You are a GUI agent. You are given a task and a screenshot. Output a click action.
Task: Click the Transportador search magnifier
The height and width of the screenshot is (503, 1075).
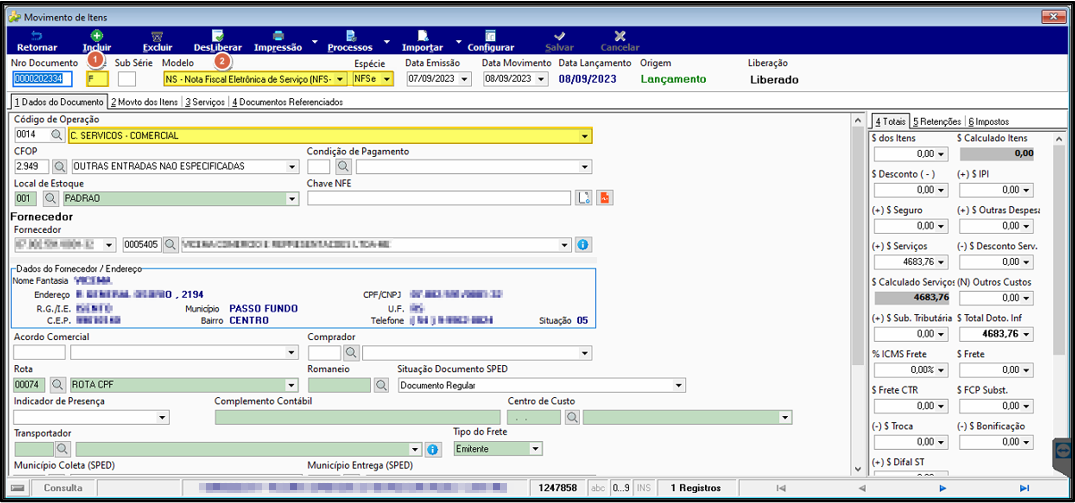tap(63, 450)
